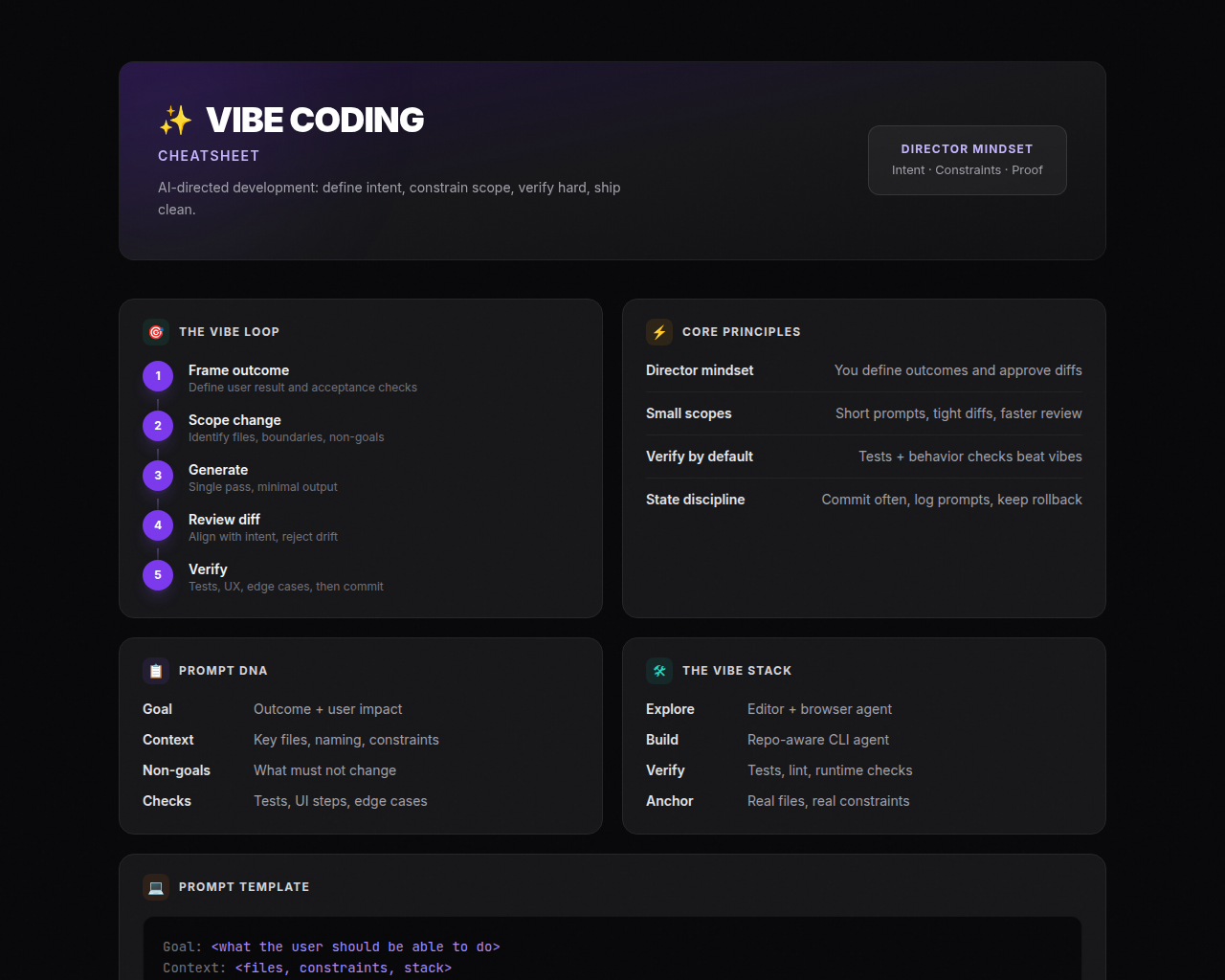Click the sparkles icon beside Vibe Coding title
This screenshot has height=980, width=1225.
pyautogui.click(x=175, y=121)
